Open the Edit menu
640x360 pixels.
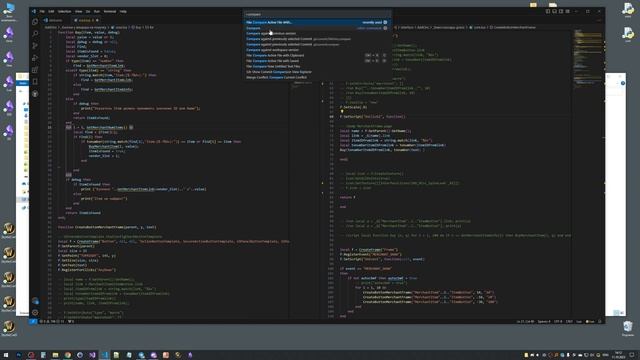51,11
